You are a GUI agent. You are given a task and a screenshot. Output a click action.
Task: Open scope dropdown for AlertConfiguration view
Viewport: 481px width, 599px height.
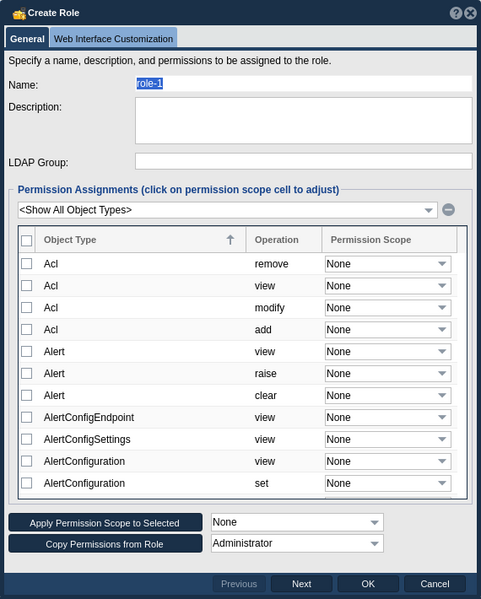(x=388, y=461)
